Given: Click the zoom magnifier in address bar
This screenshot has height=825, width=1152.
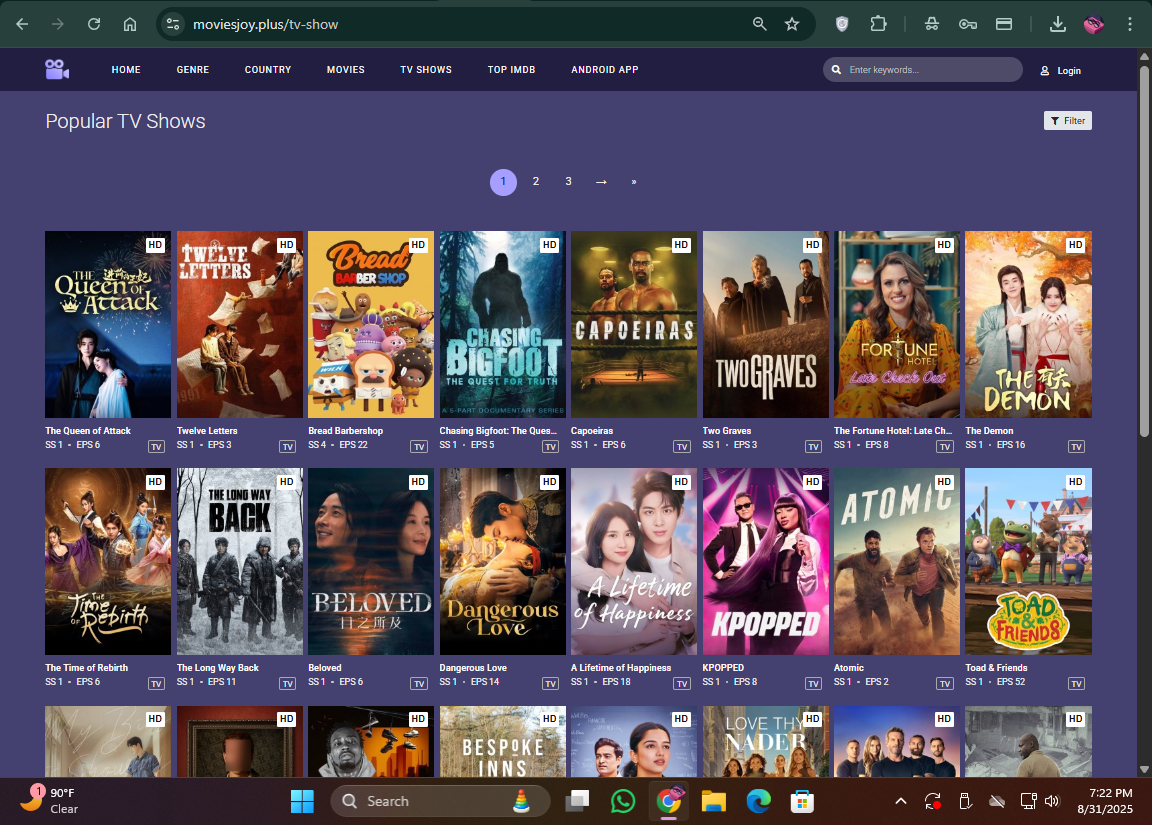Looking at the screenshot, I should click(760, 24).
